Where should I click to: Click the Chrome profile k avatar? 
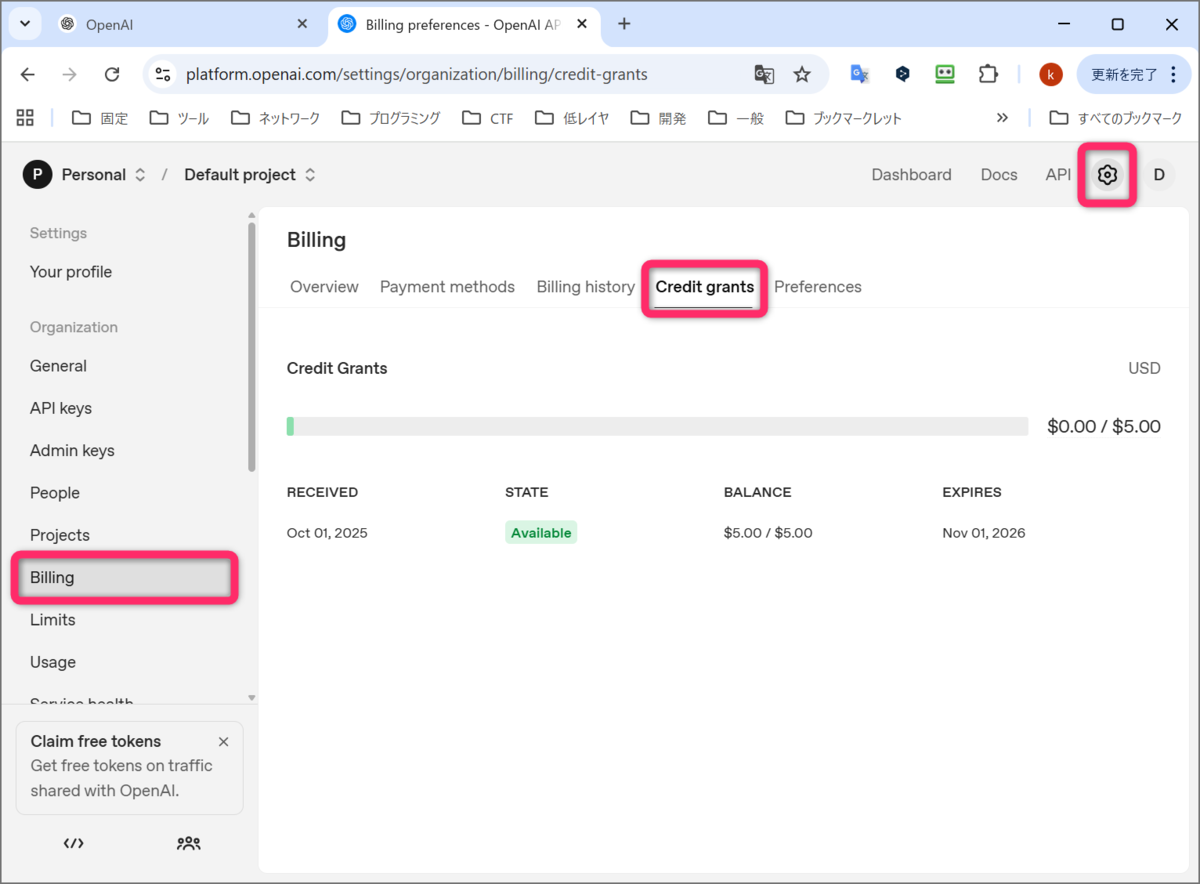[1051, 74]
